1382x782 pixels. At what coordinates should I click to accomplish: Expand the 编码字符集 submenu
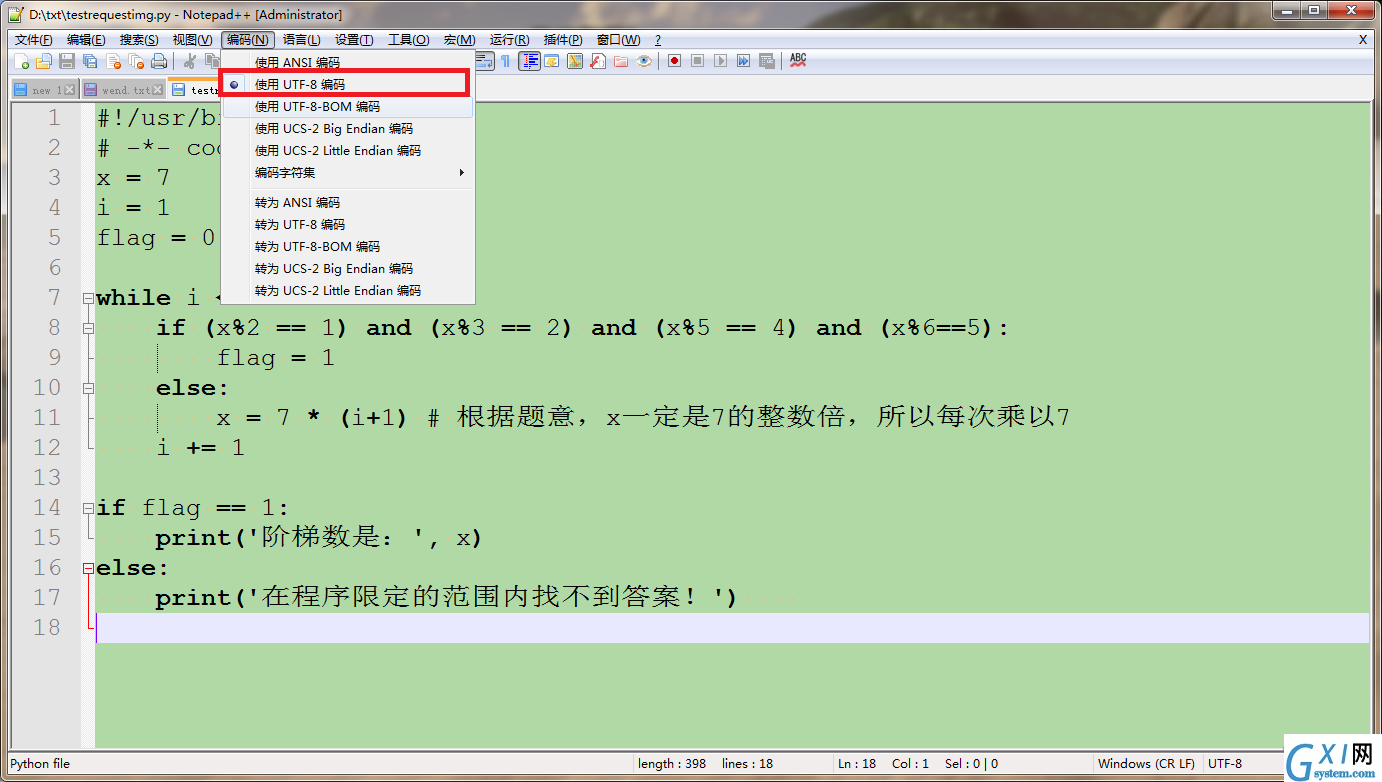tap(347, 172)
